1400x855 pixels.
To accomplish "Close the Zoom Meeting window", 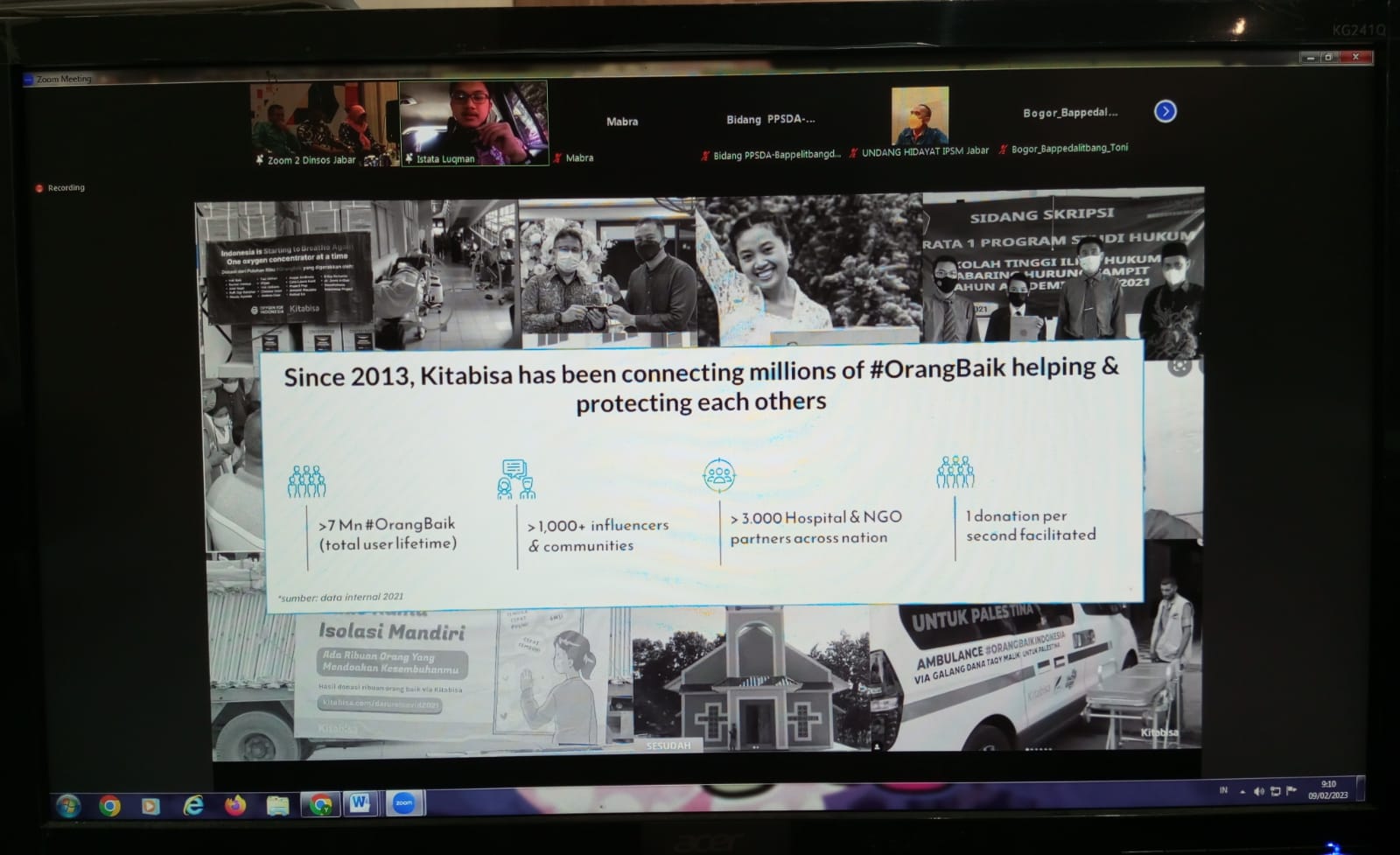I will 1355,58.
